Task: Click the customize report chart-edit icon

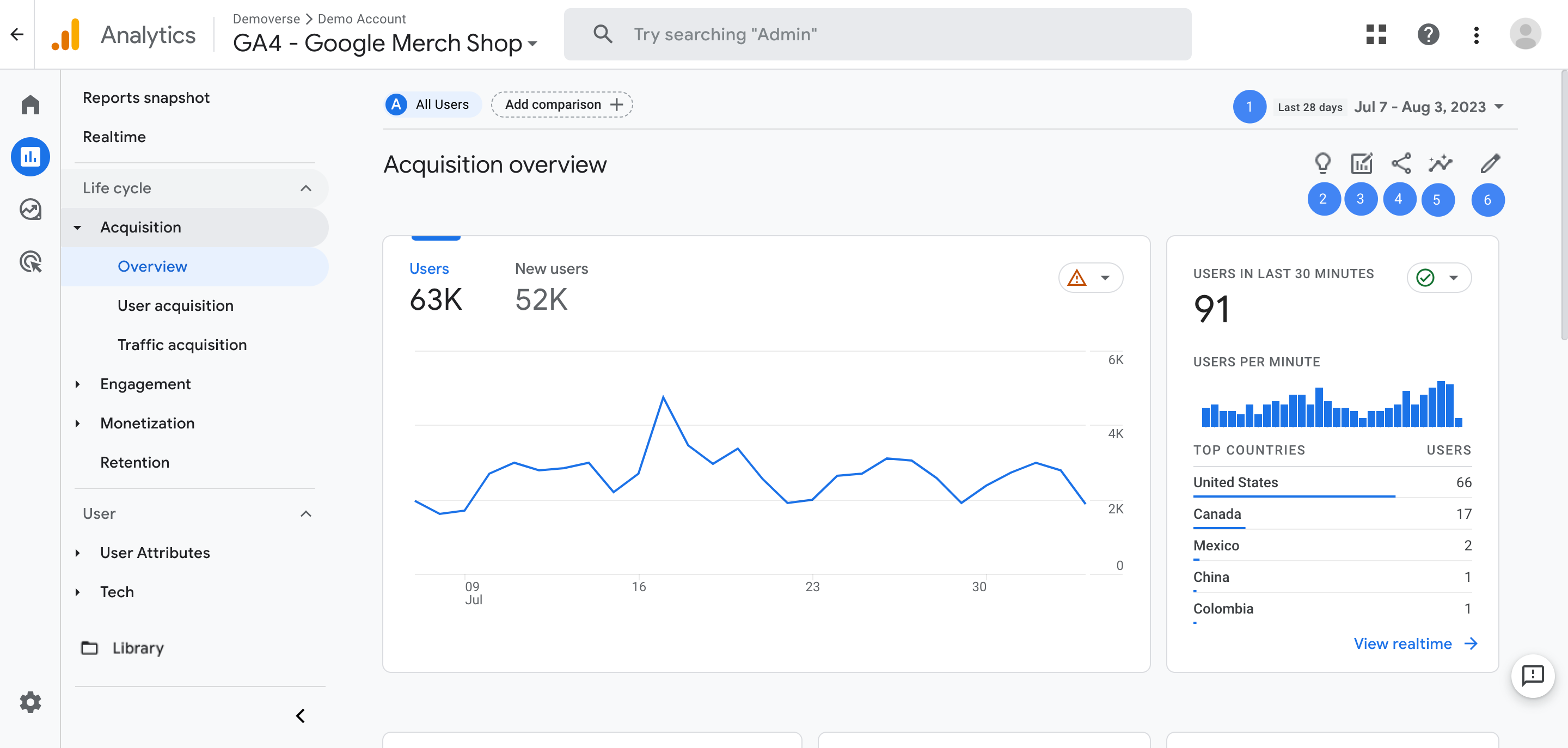Action: pos(1362,163)
